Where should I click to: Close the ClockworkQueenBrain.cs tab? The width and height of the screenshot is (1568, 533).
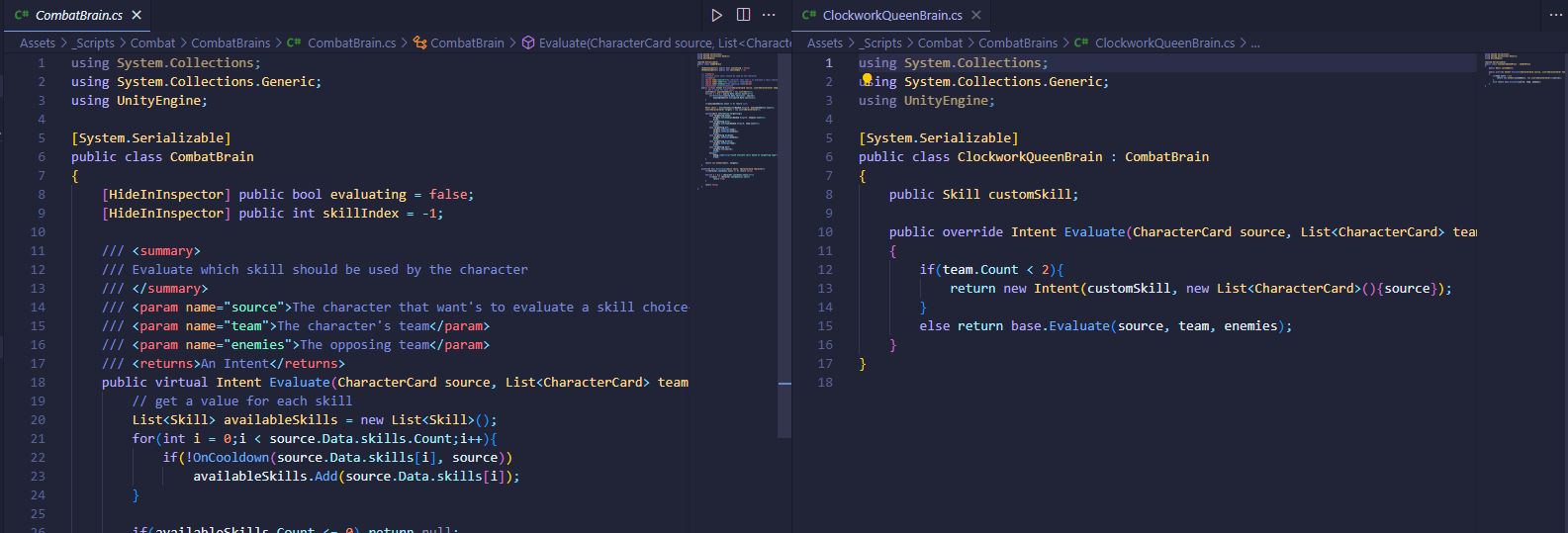975,15
